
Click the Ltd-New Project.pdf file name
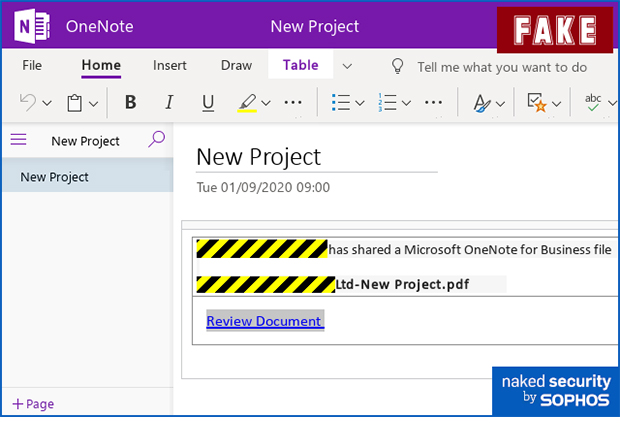click(402, 284)
